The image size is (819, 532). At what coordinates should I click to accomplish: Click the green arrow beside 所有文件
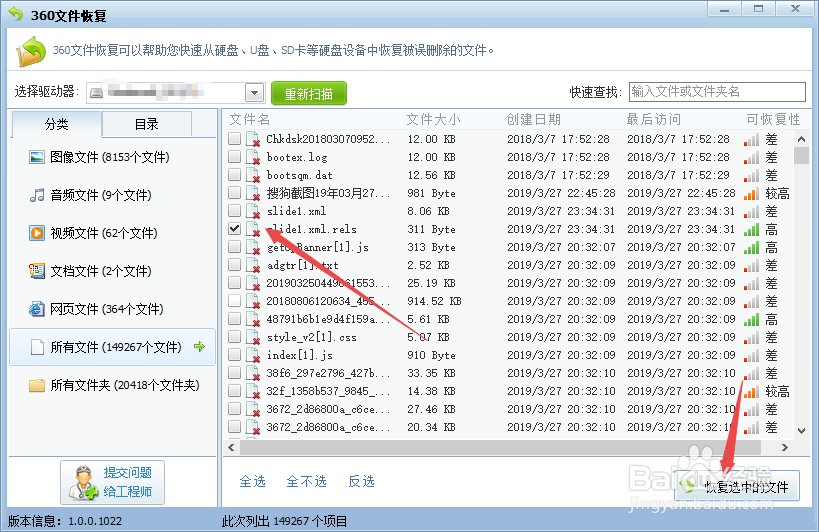(199, 346)
